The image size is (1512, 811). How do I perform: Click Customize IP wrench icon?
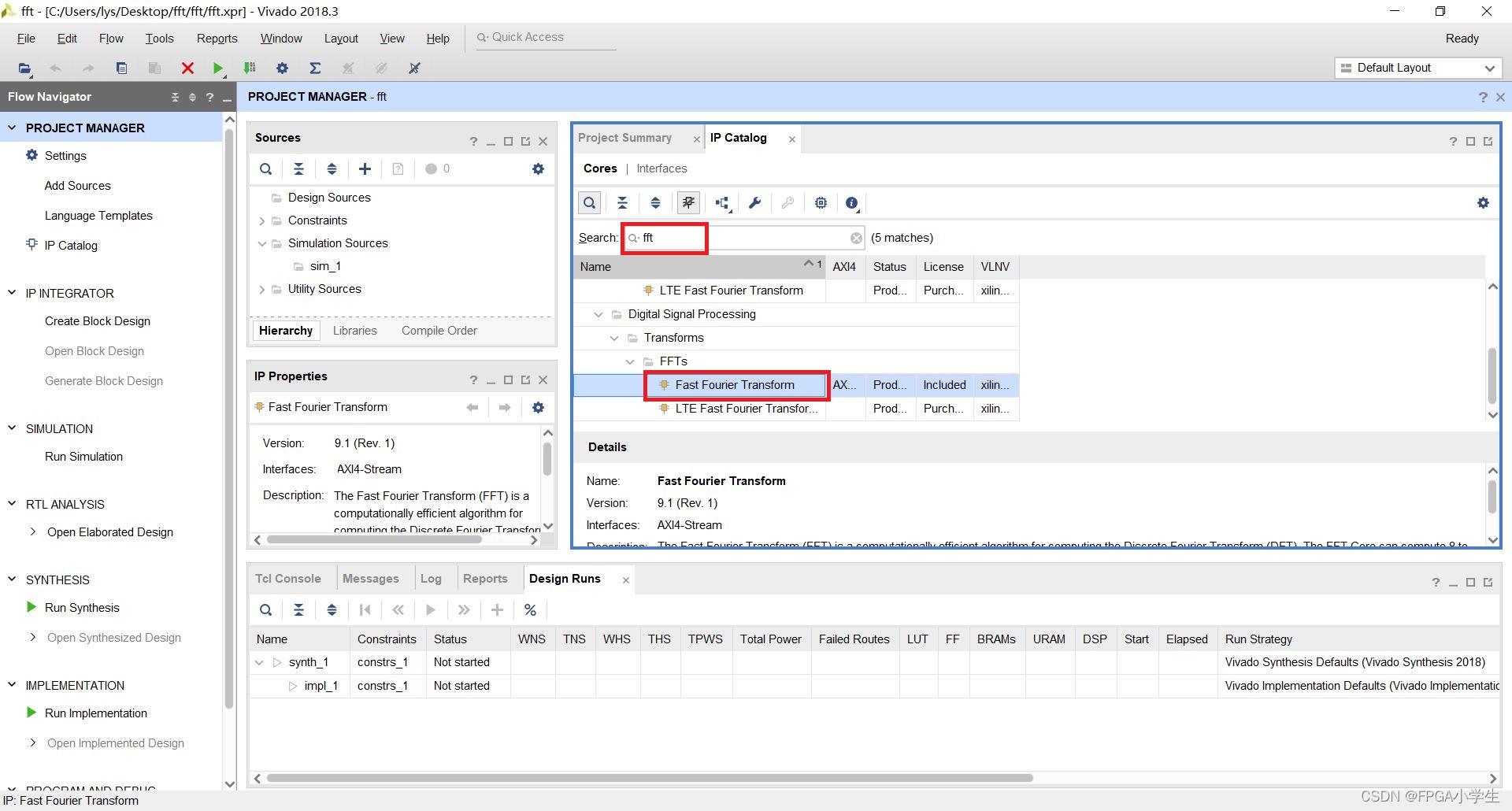tap(754, 203)
